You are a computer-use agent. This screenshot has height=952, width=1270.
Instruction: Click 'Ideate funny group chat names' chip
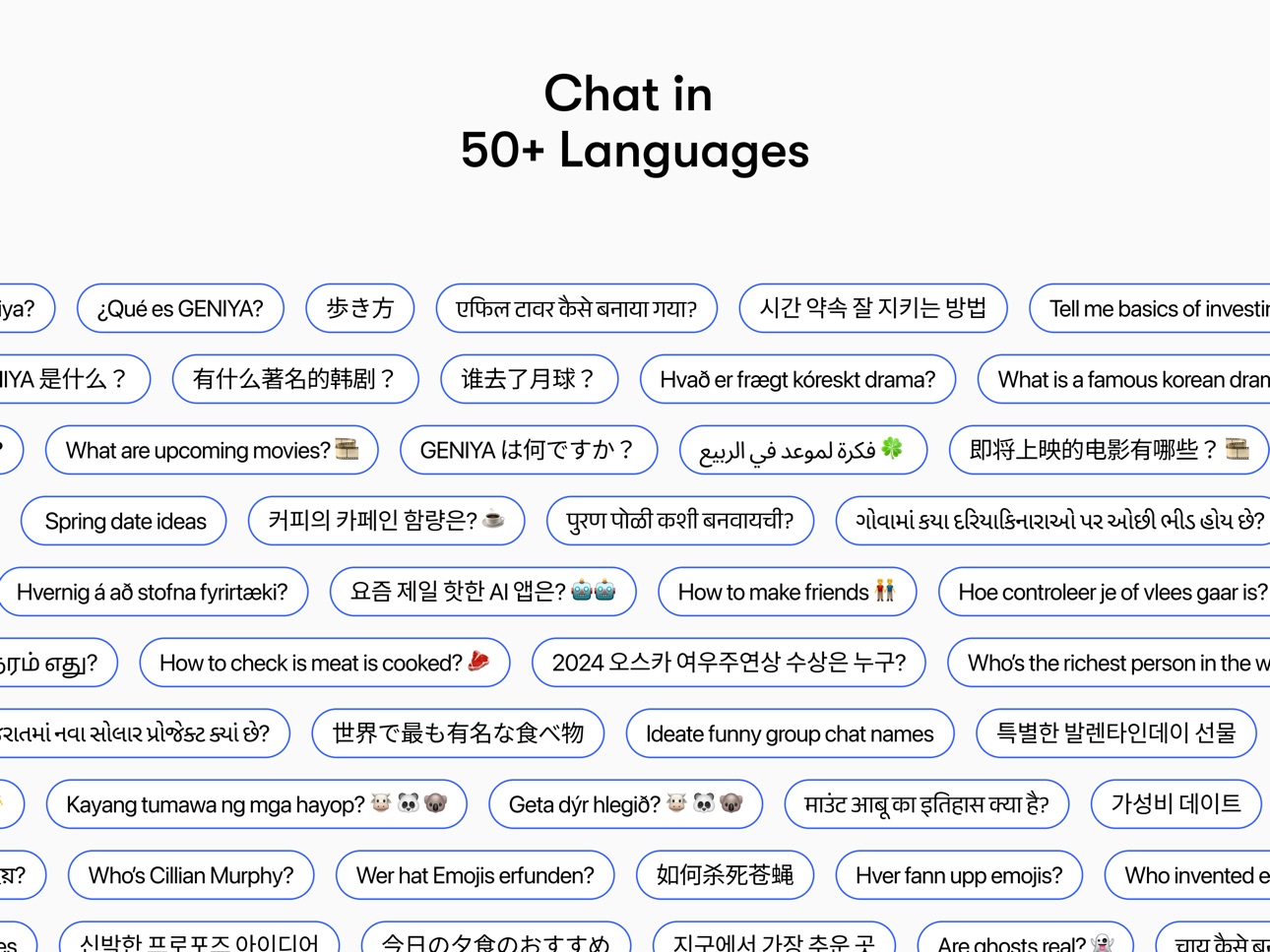point(790,733)
